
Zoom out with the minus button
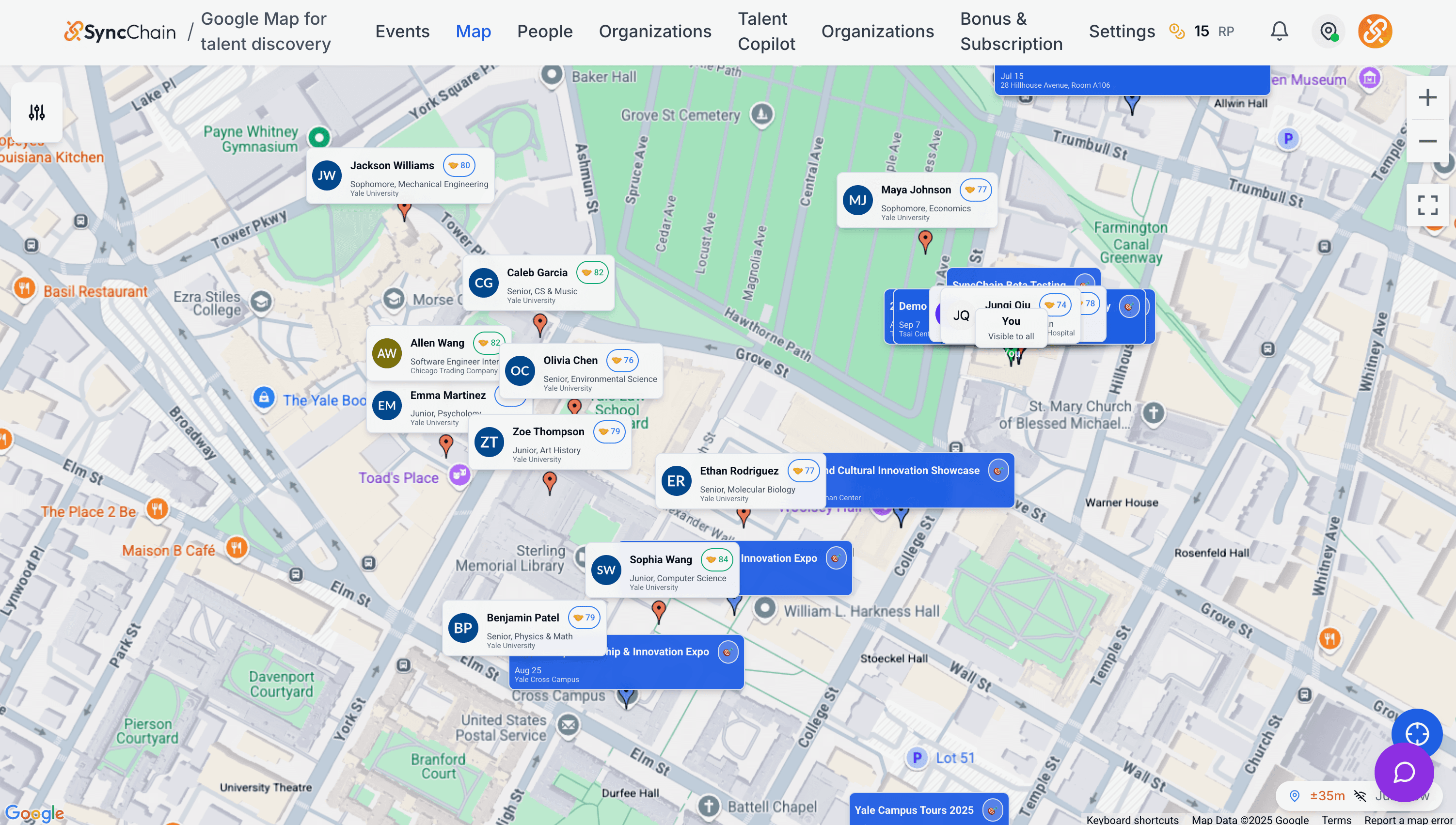pyautogui.click(x=1427, y=141)
